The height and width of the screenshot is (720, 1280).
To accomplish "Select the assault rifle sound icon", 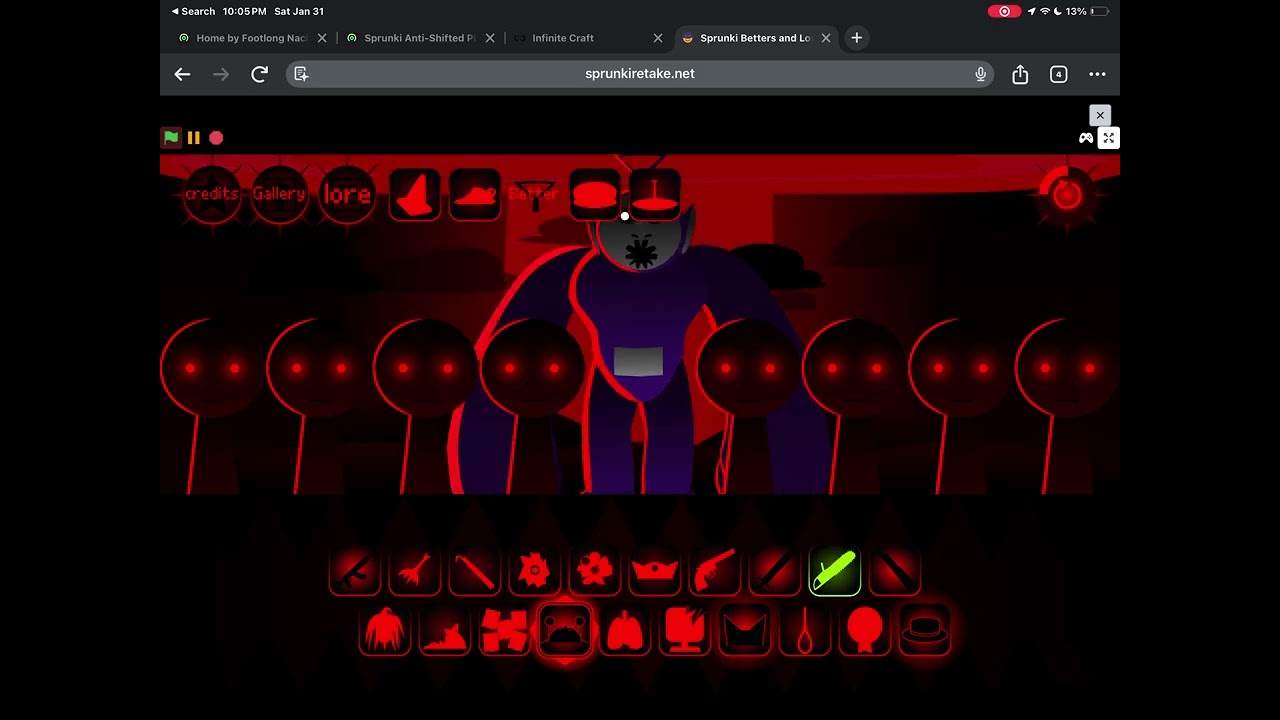I will tap(355, 571).
